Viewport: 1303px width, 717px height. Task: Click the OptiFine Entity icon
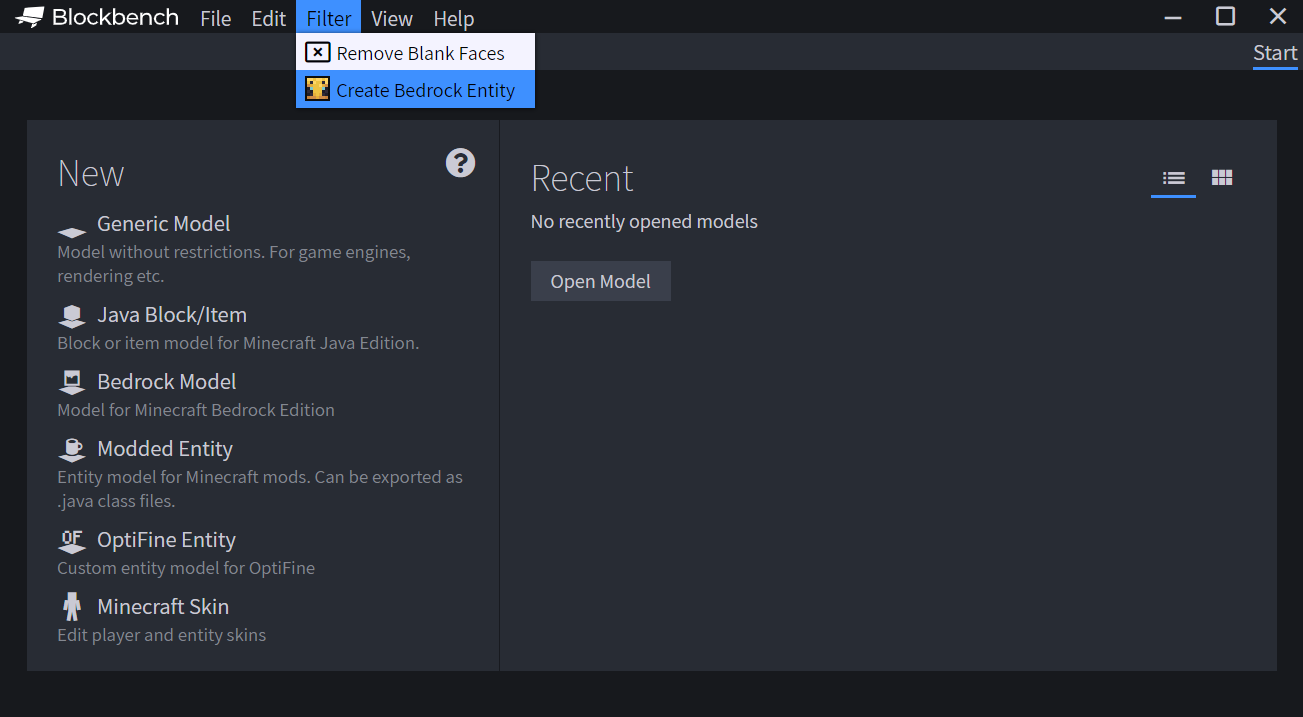point(72,541)
